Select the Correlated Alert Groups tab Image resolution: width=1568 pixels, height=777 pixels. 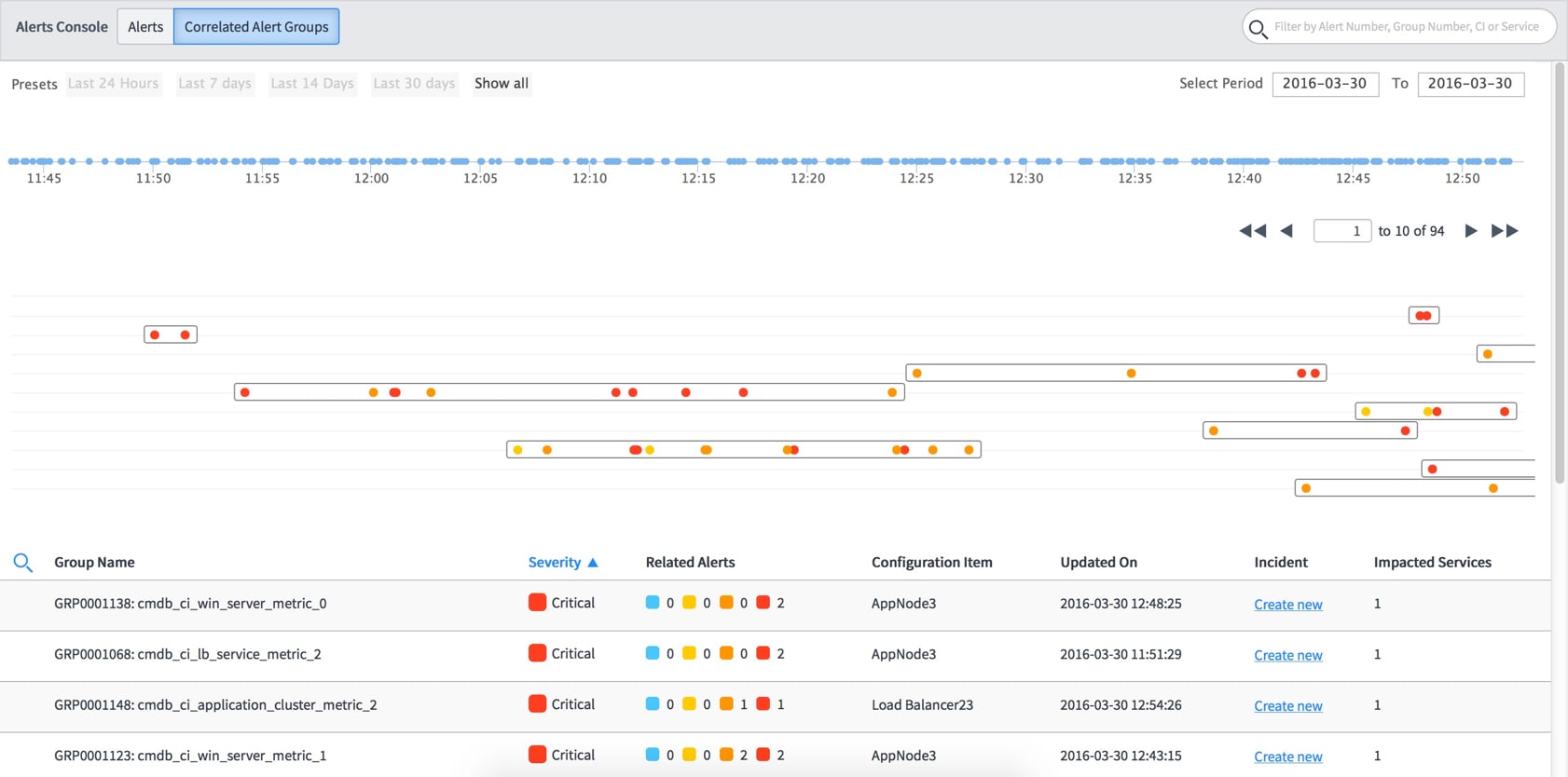256,27
